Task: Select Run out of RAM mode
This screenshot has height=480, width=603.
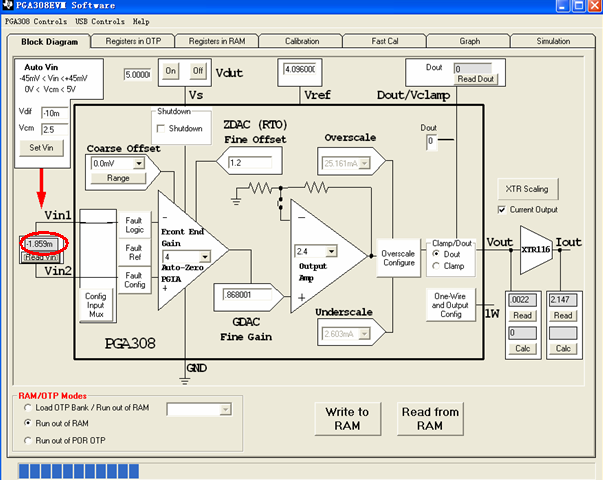Action: [x=27, y=423]
